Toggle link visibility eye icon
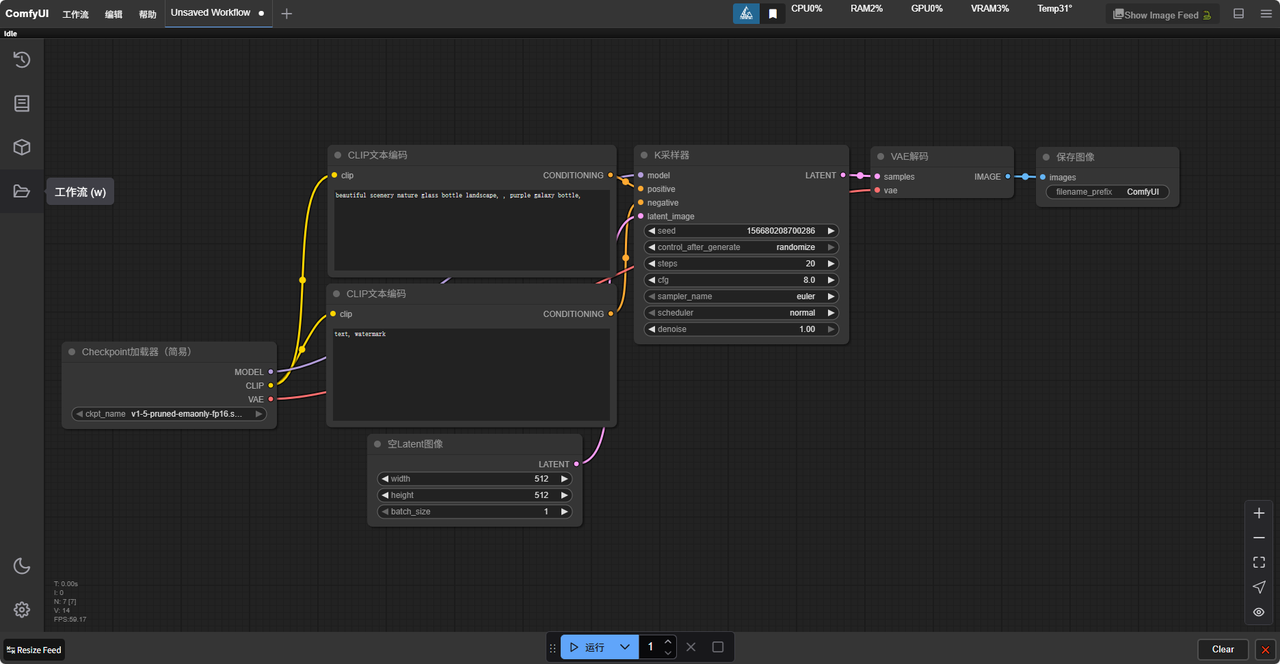The height and width of the screenshot is (664, 1280). click(1259, 612)
